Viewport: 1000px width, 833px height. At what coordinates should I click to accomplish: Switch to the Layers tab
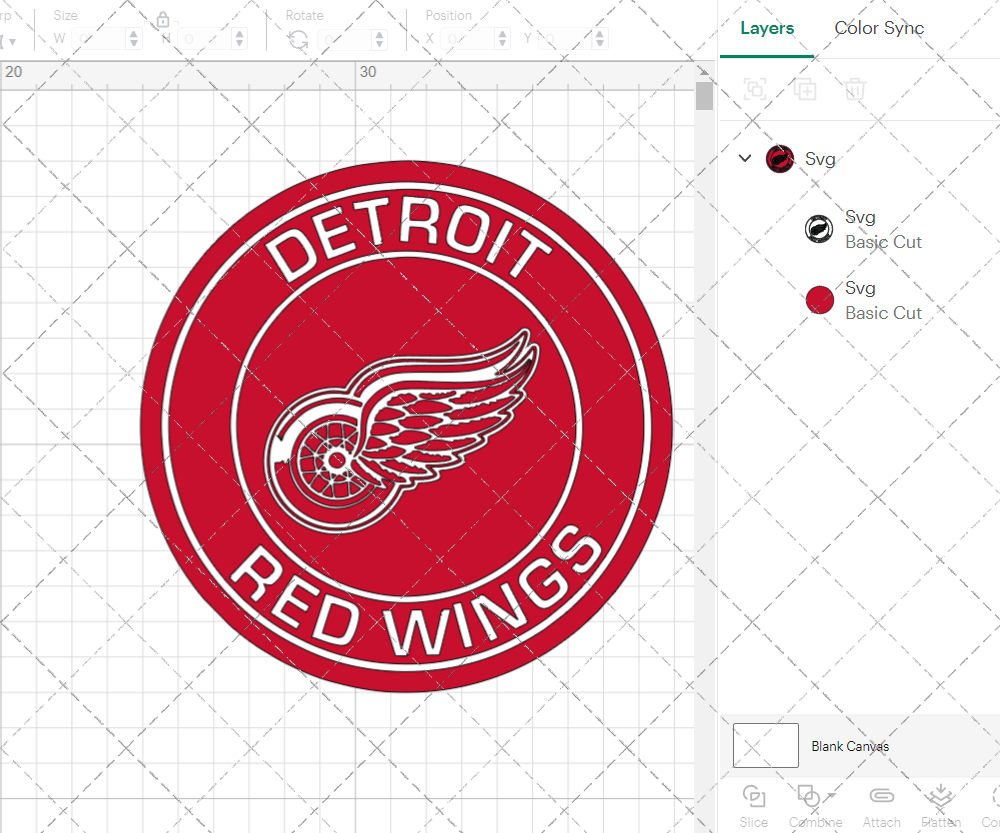click(767, 28)
